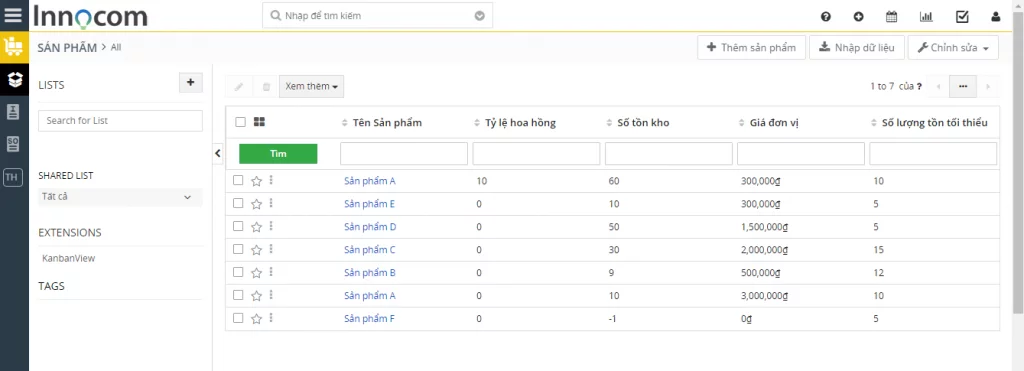Open the TH module in sidebar
The width and height of the screenshot is (1024, 371).
[12, 176]
